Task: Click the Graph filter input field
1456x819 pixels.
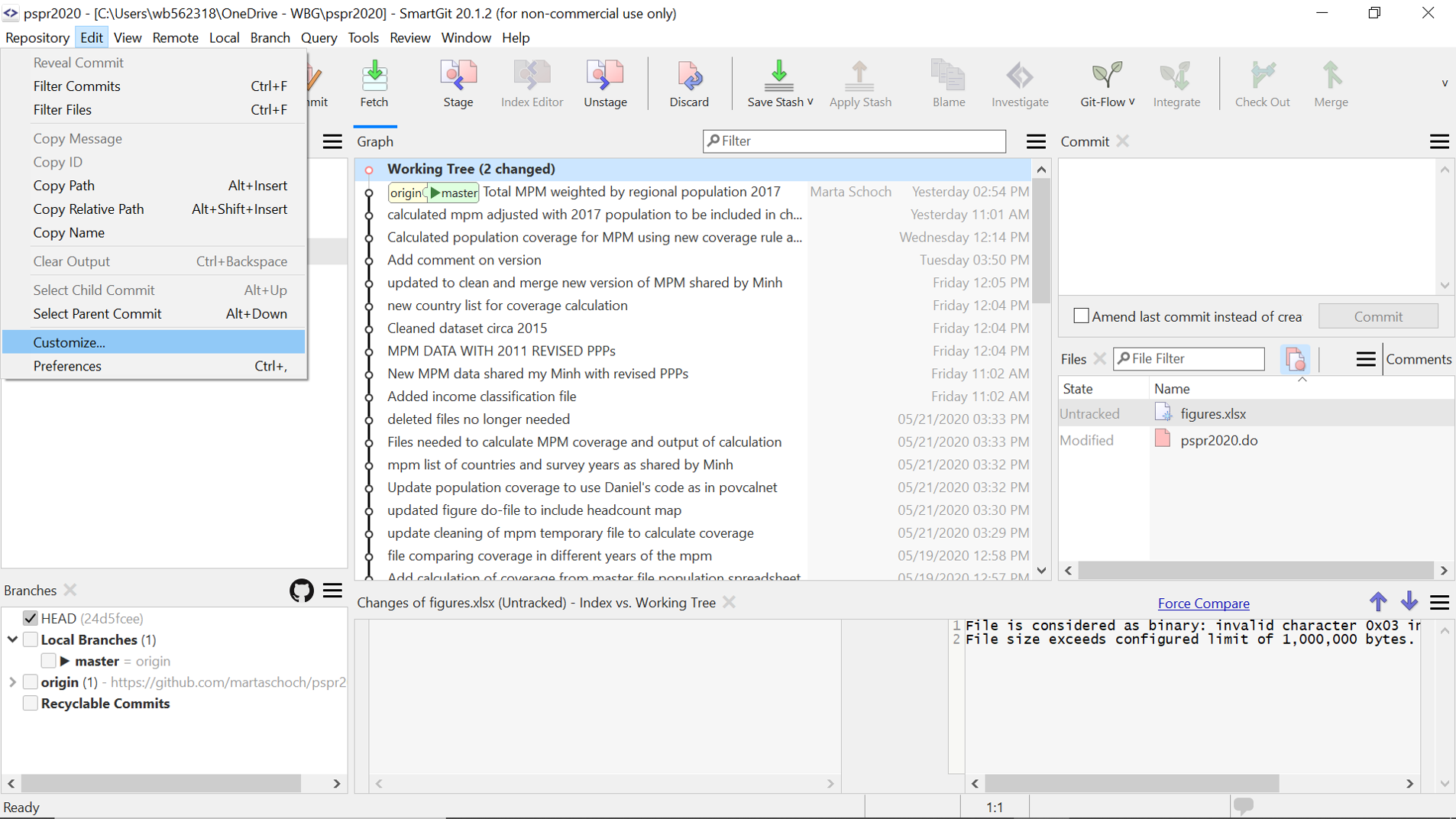Action: pyautogui.click(x=854, y=141)
